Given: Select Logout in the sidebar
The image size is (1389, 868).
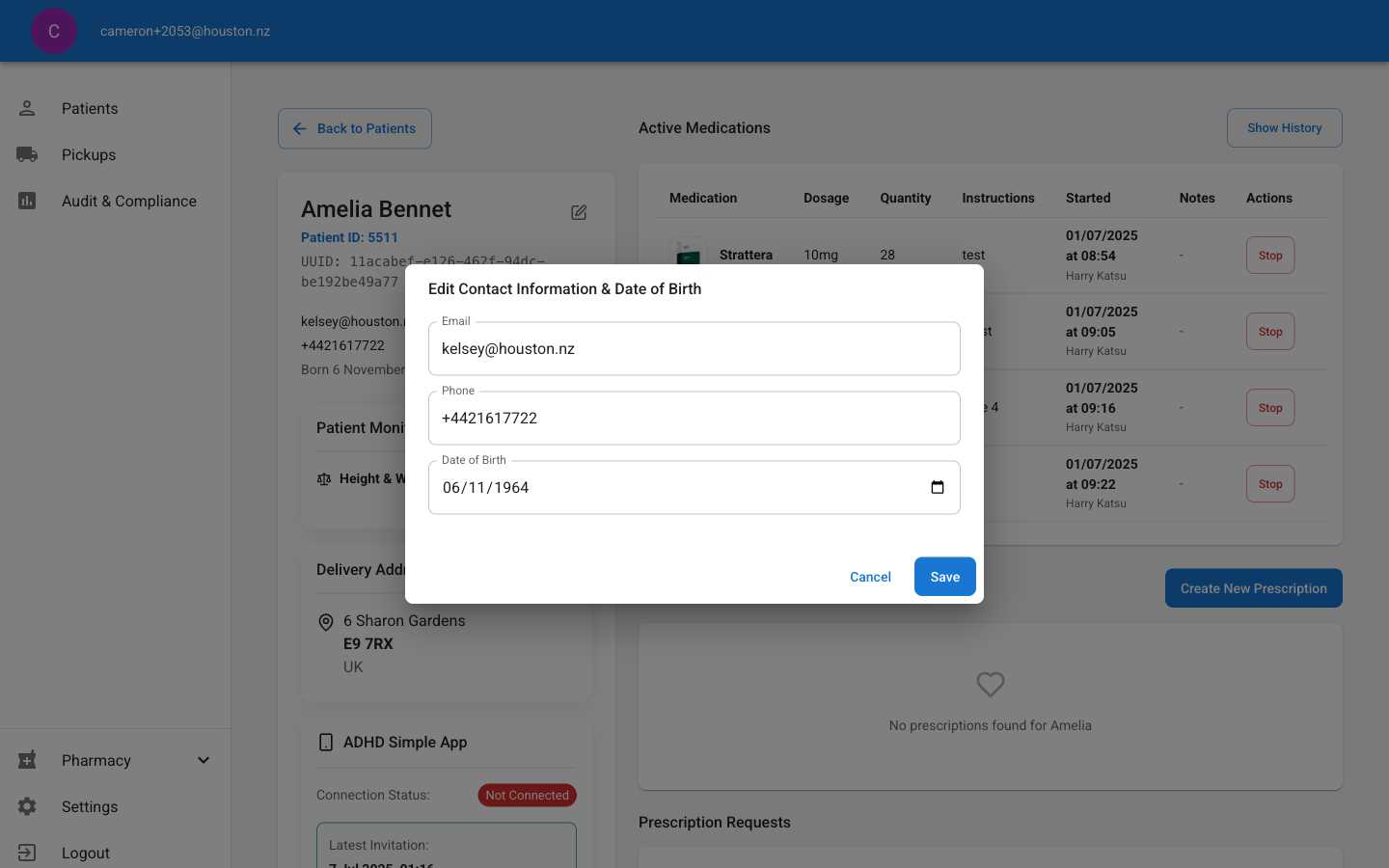Looking at the screenshot, I should [115, 853].
